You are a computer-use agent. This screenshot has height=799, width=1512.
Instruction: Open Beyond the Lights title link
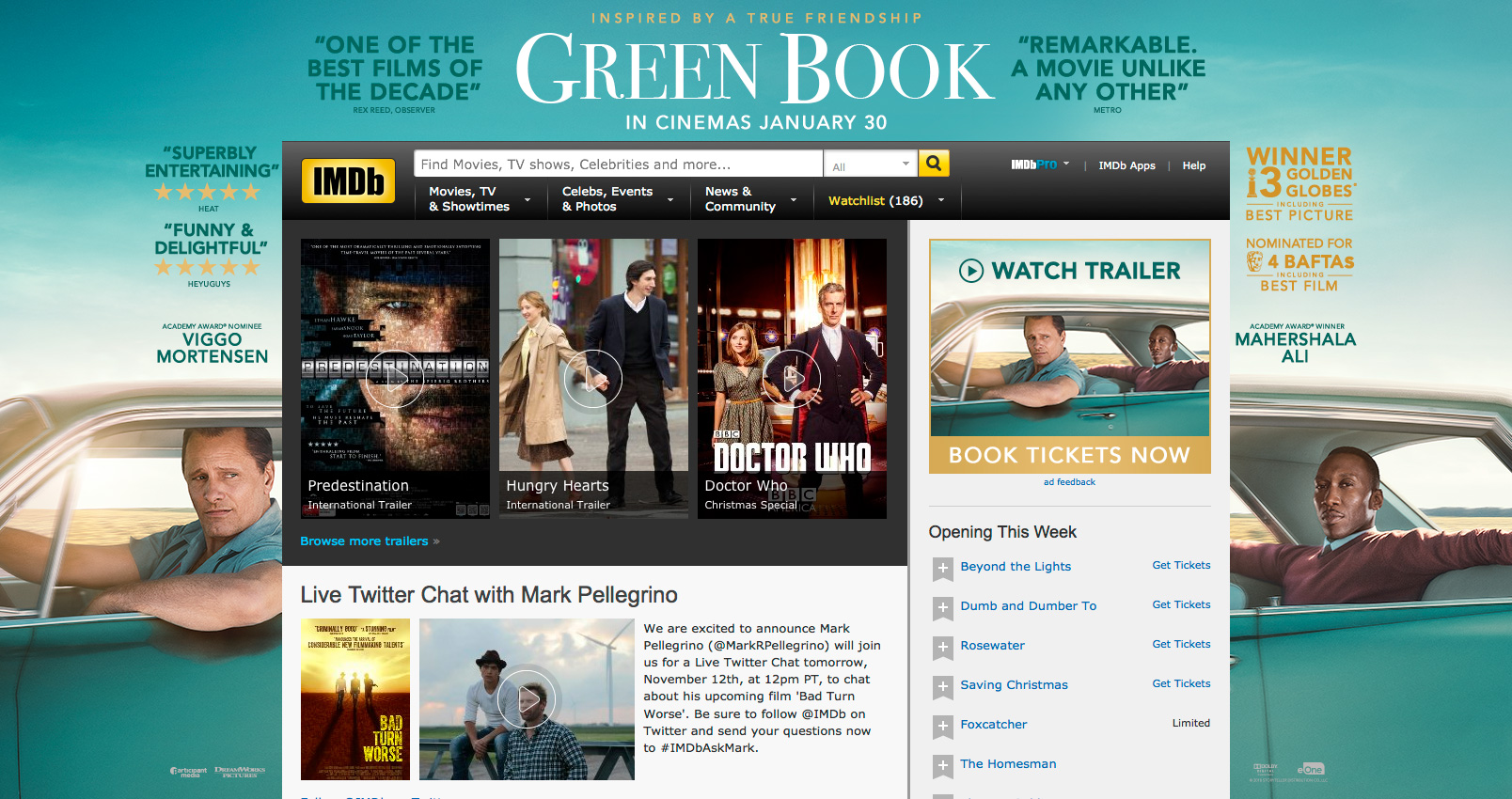tap(1016, 567)
